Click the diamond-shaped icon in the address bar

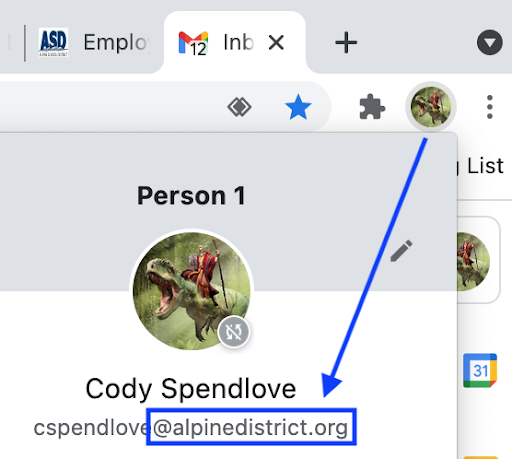[x=239, y=107]
